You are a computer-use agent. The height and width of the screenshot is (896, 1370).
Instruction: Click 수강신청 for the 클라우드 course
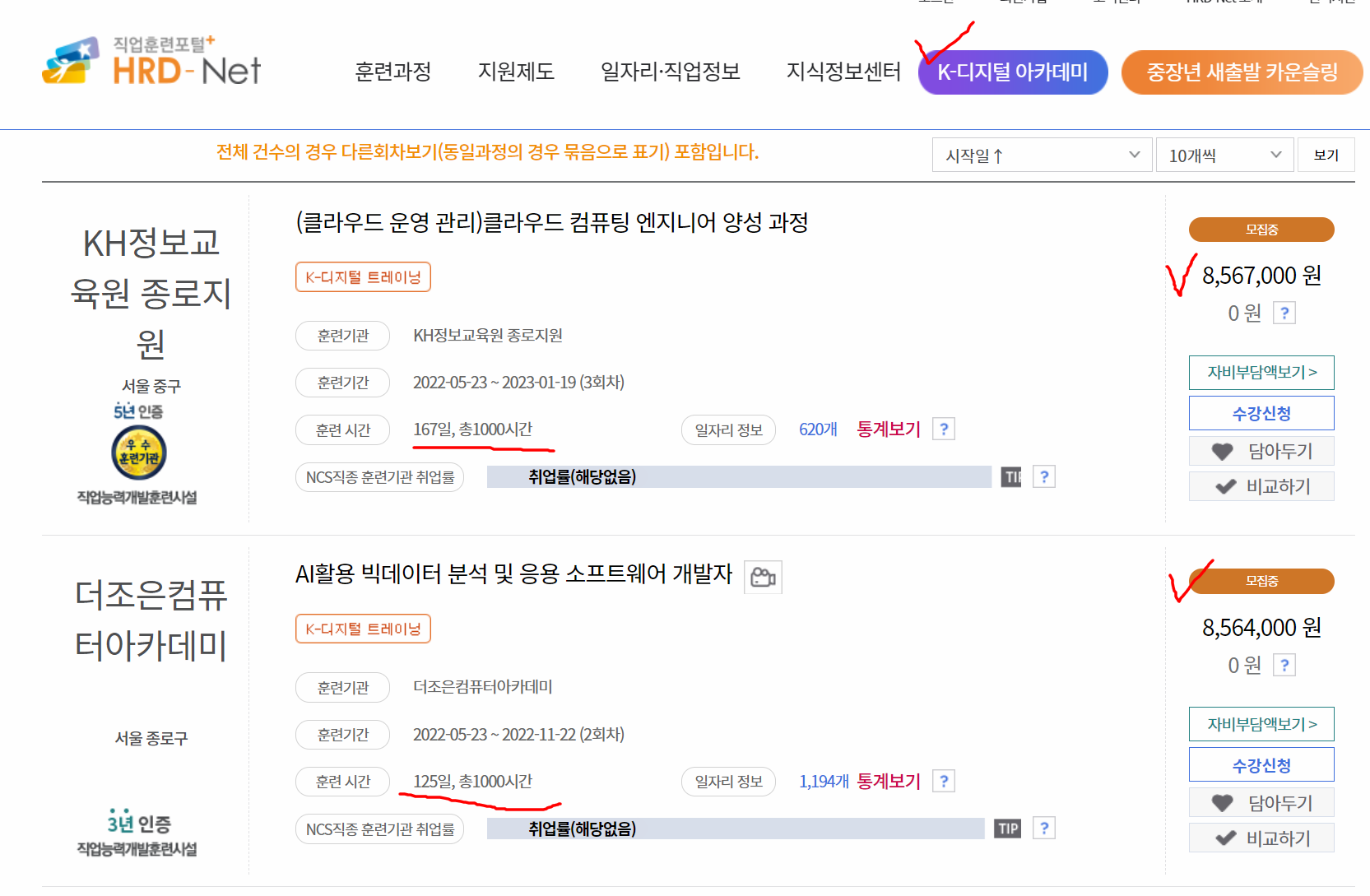tap(1261, 413)
